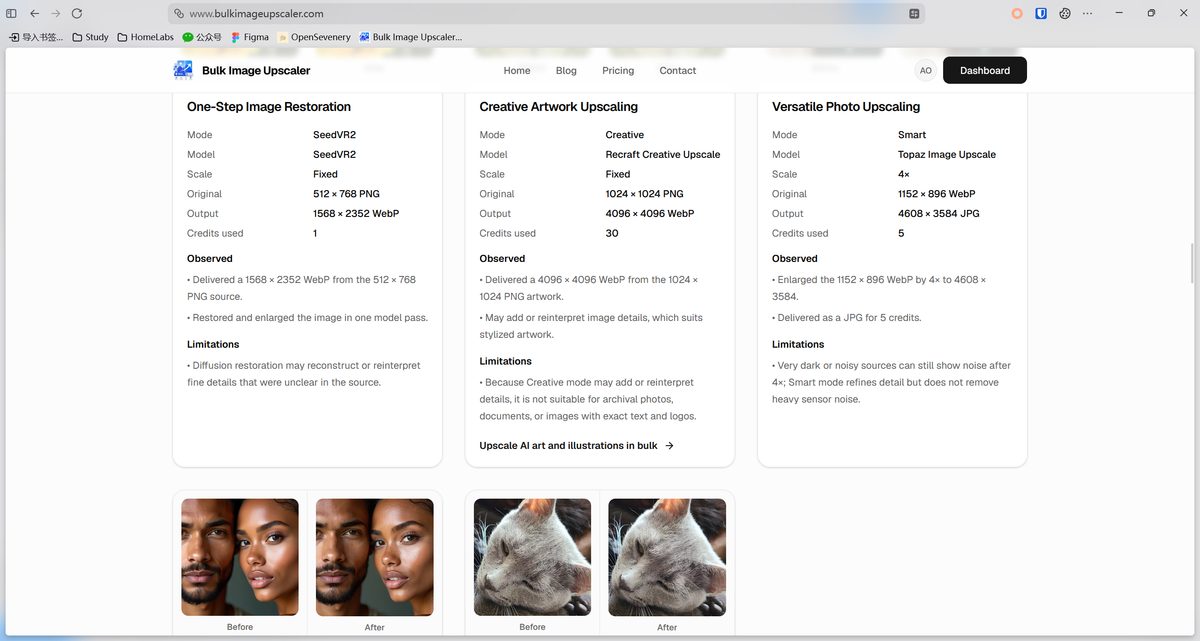Reload the page with the refresh icon
This screenshot has width=1200, height=641.
[x=77, y=14]
